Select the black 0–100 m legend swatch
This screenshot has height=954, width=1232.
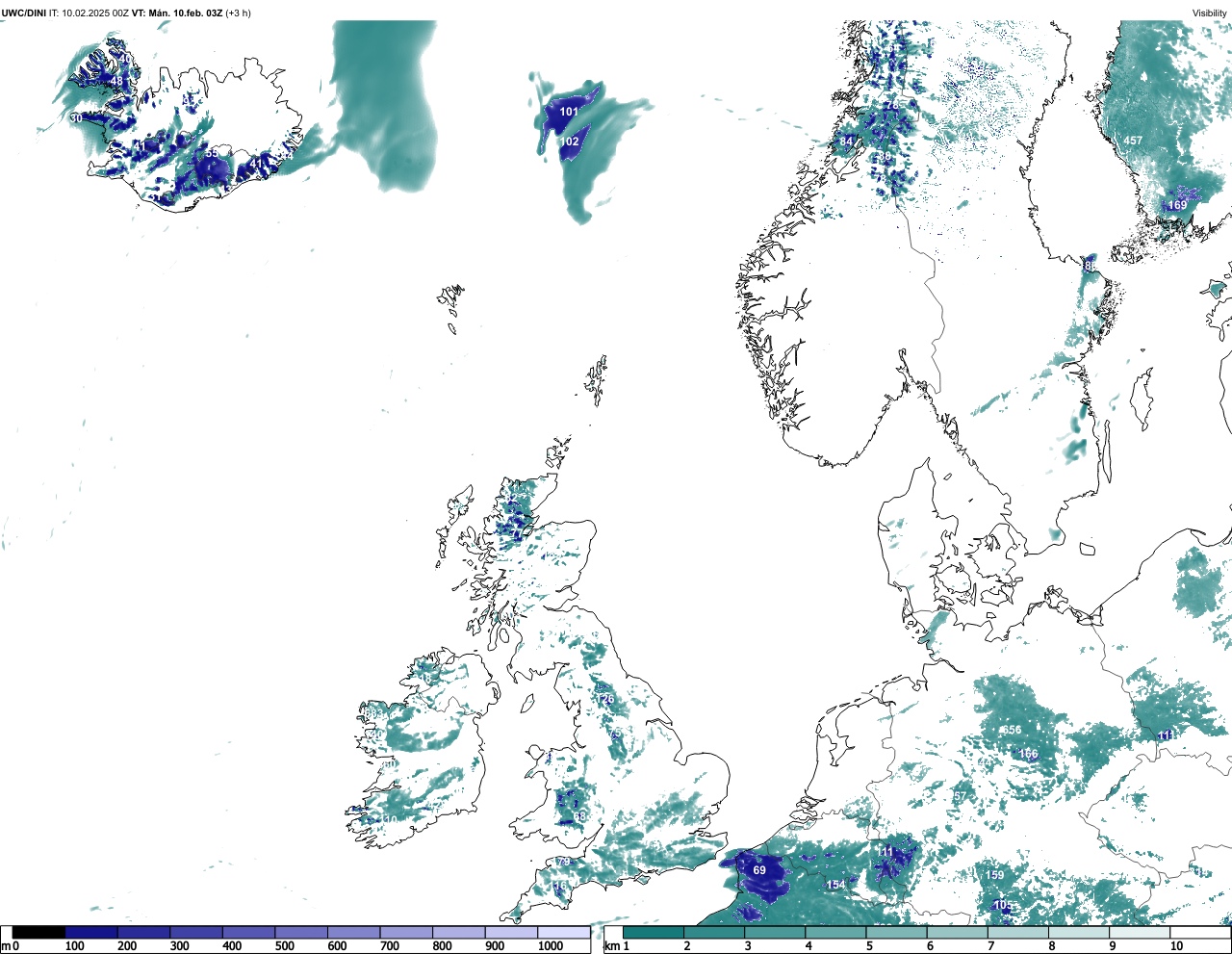pyautogui.click(x=38, y=933)
